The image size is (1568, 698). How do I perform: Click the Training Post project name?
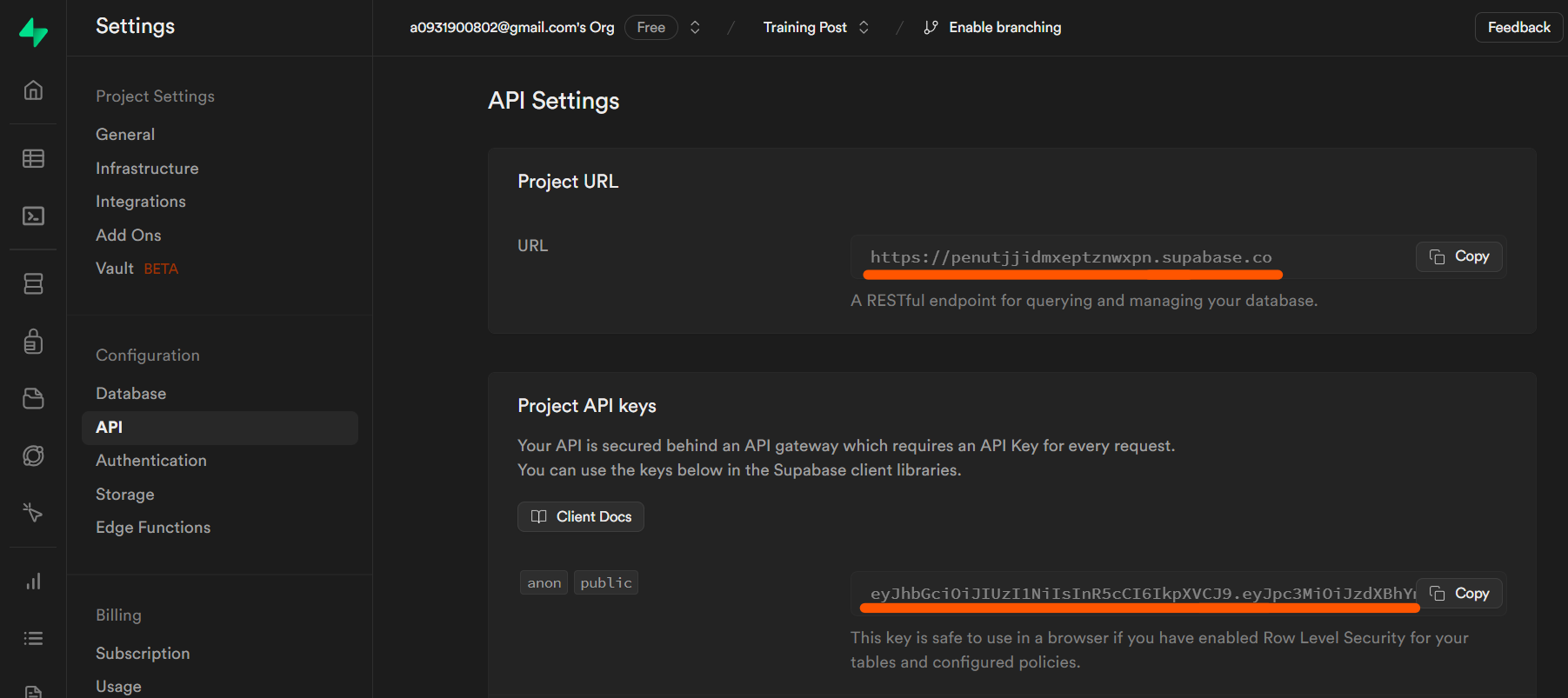tap(805, 27)
